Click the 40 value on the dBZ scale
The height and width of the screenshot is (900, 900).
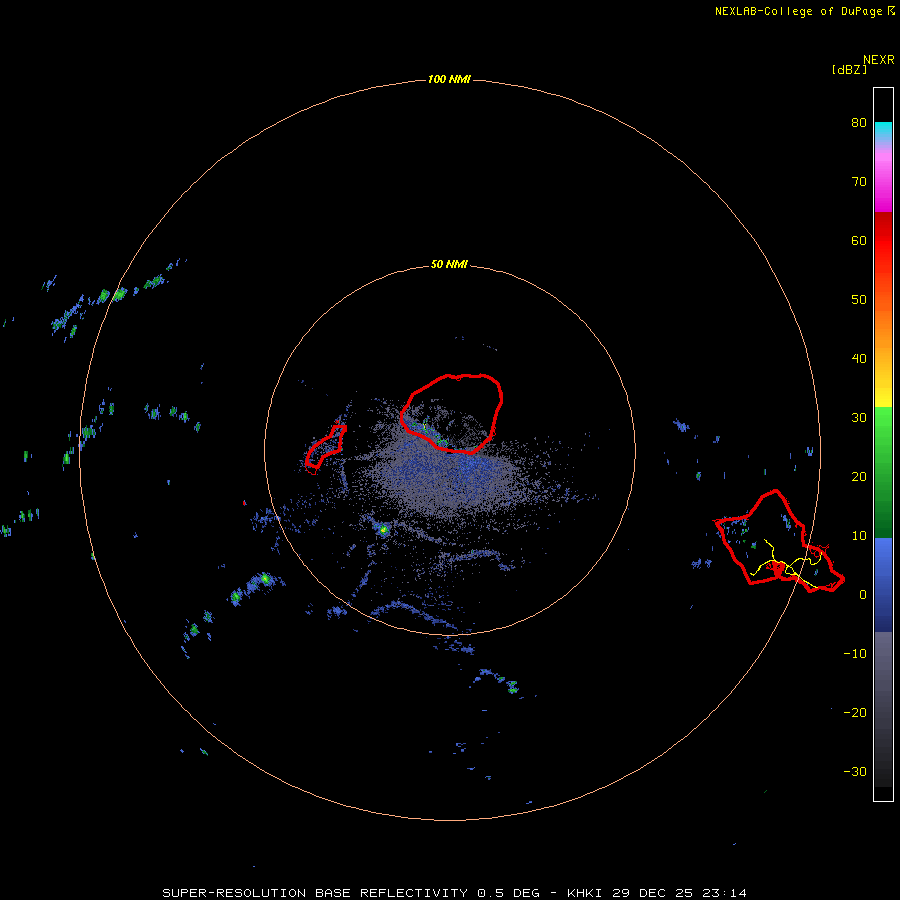859,359
